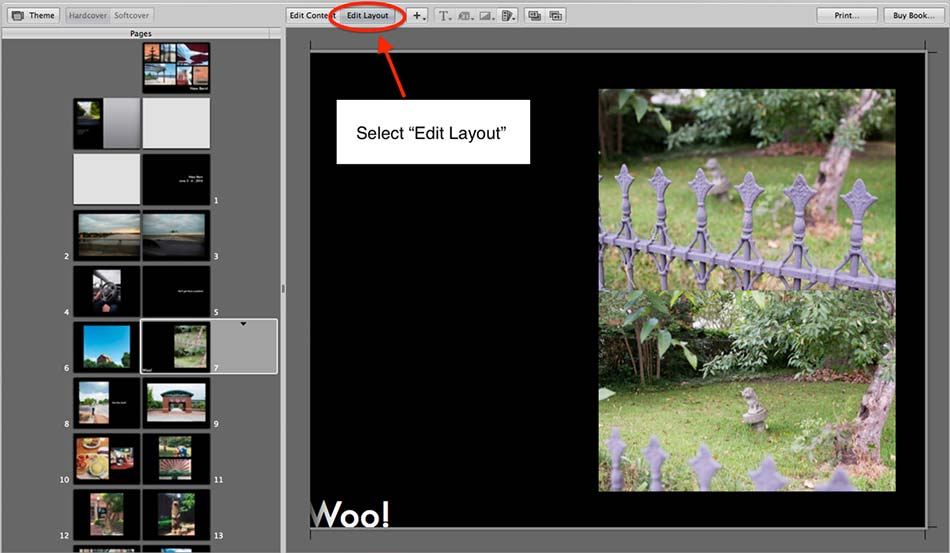The height and width of the screenshot is (553, 950).
Task: Click the Buy Book... button
Action: (x=914, y=16)
